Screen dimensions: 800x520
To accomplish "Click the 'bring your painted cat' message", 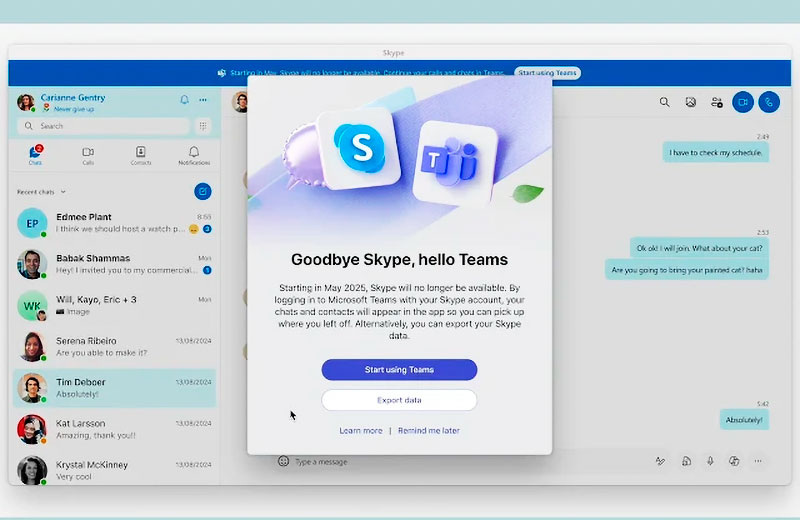I will (x=687, y=269).
